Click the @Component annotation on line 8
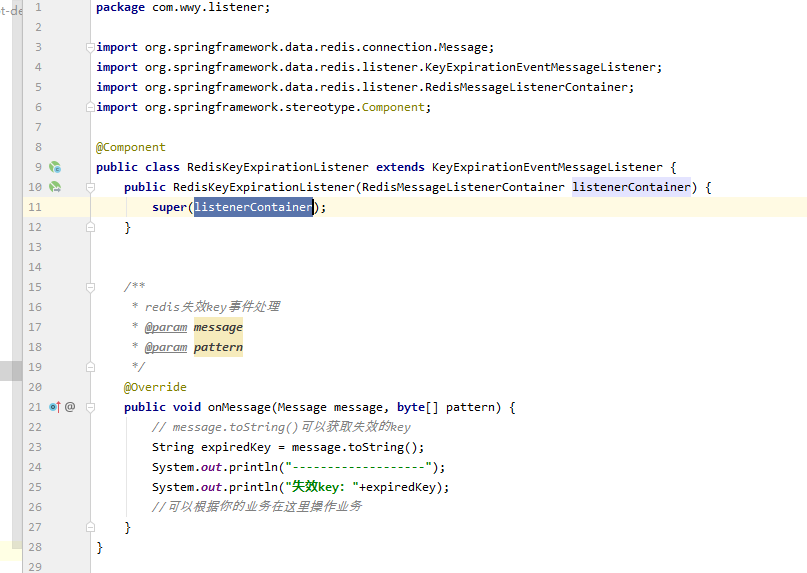Viewport: 807px width, 573px height. 131,147
